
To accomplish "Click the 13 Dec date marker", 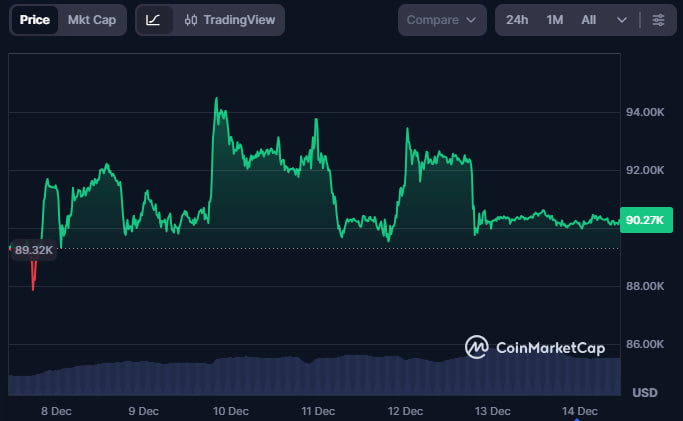I will [x=493, y=410].
